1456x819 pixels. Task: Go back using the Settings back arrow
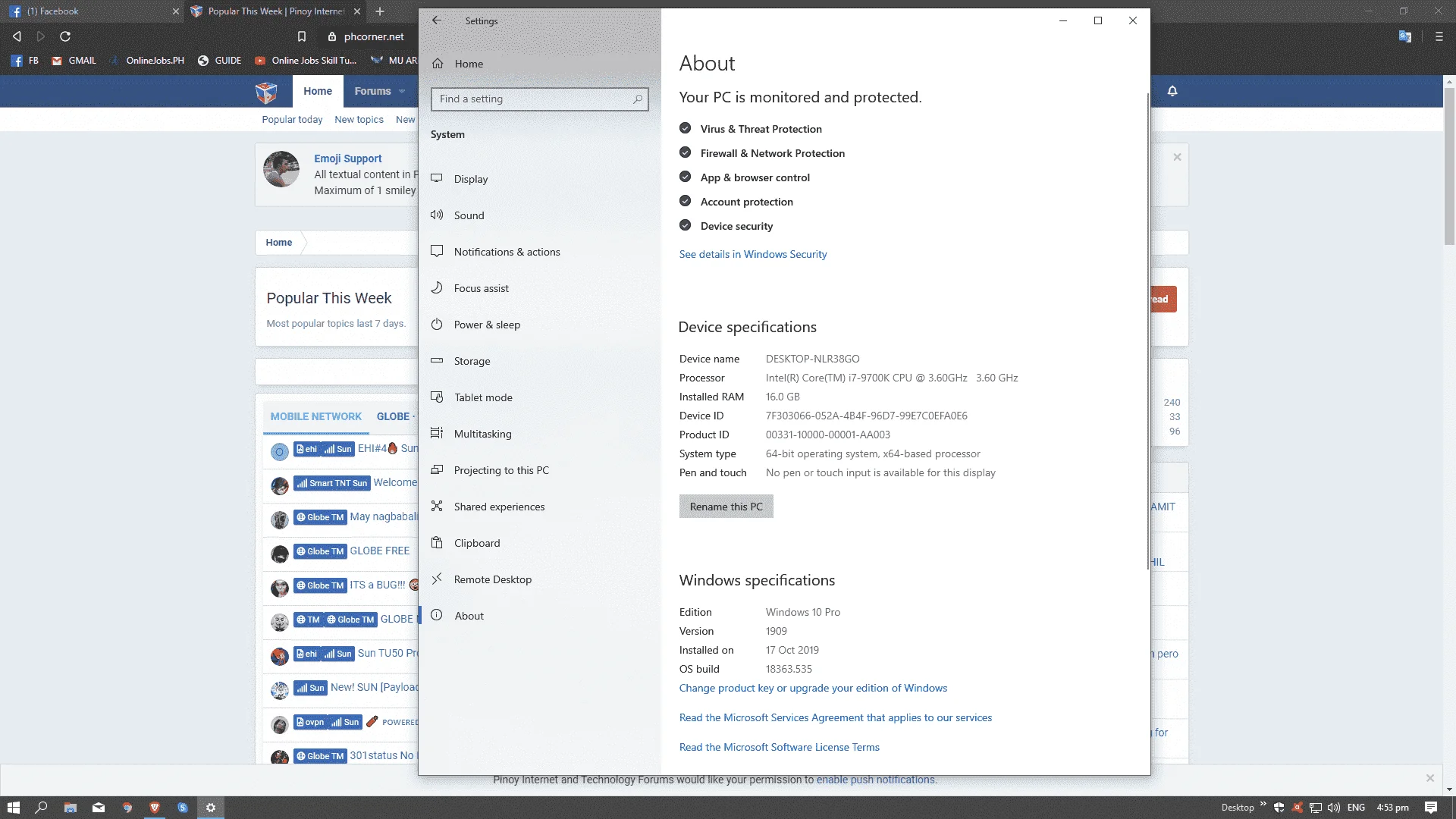tap(437, 20)
